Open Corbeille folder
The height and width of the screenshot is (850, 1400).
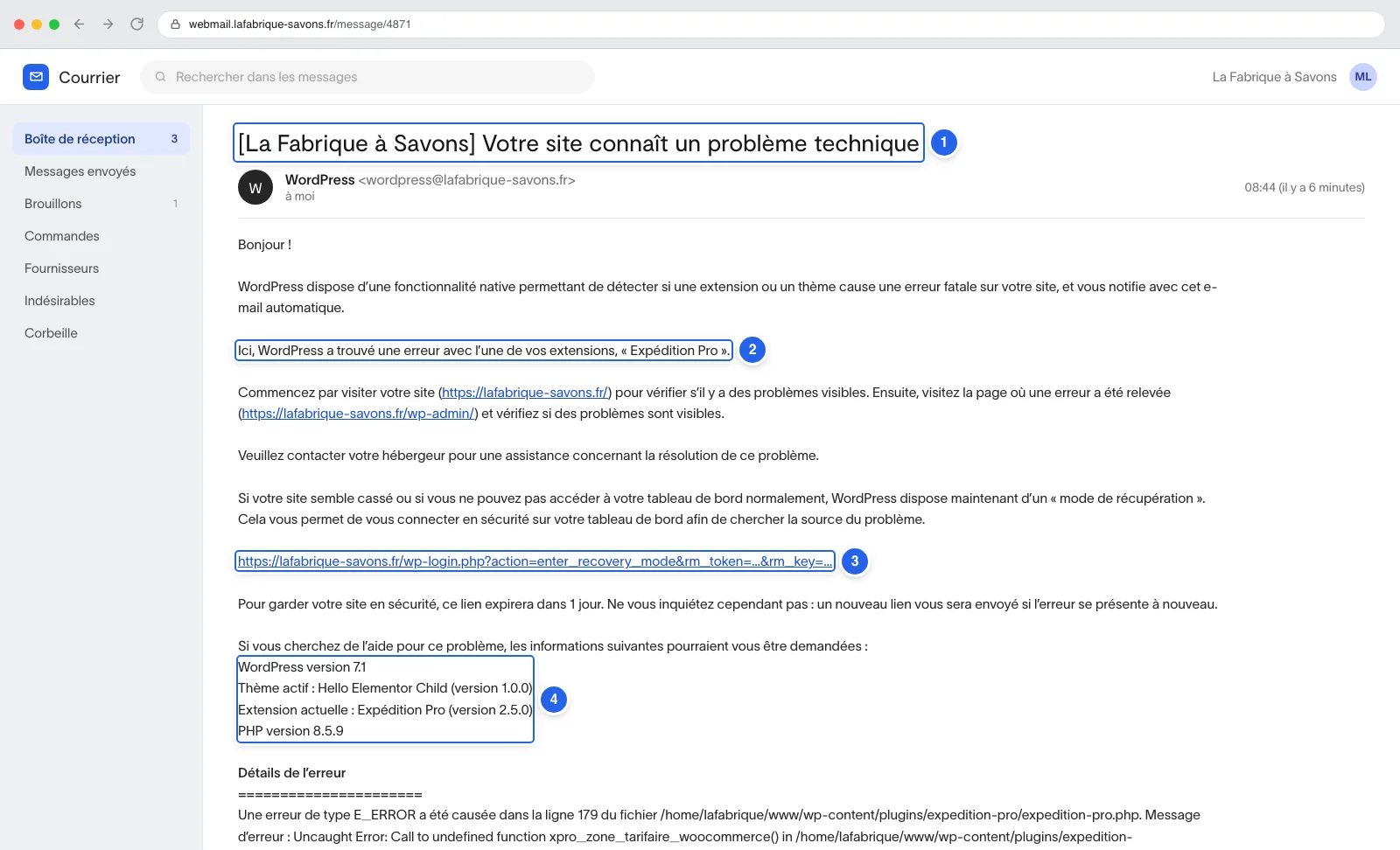(x=101, y=333)
